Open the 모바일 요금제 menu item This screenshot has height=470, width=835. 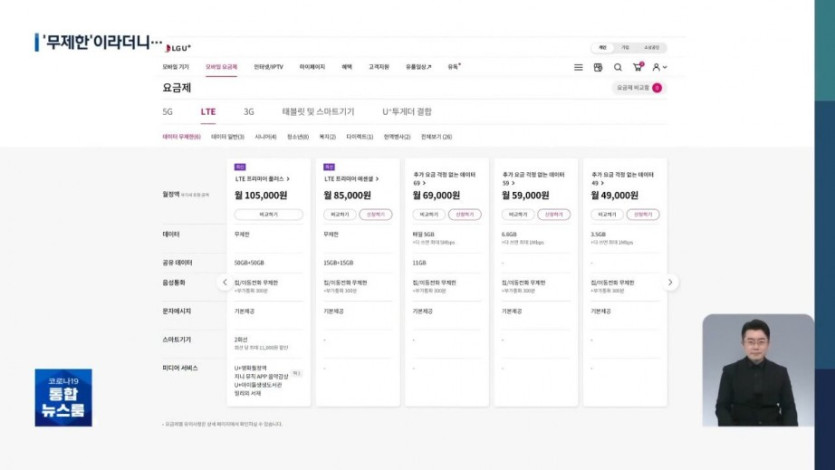221,66
